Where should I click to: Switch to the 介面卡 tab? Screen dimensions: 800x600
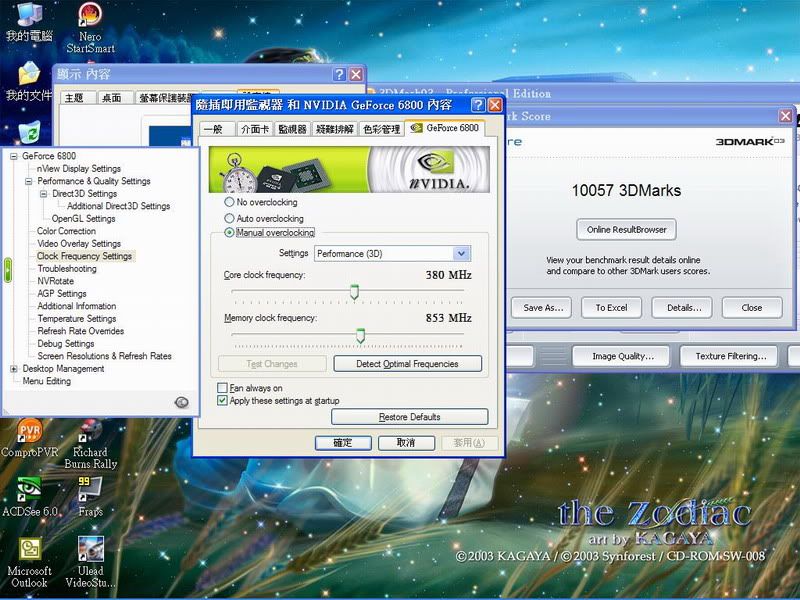pos(255,129)
